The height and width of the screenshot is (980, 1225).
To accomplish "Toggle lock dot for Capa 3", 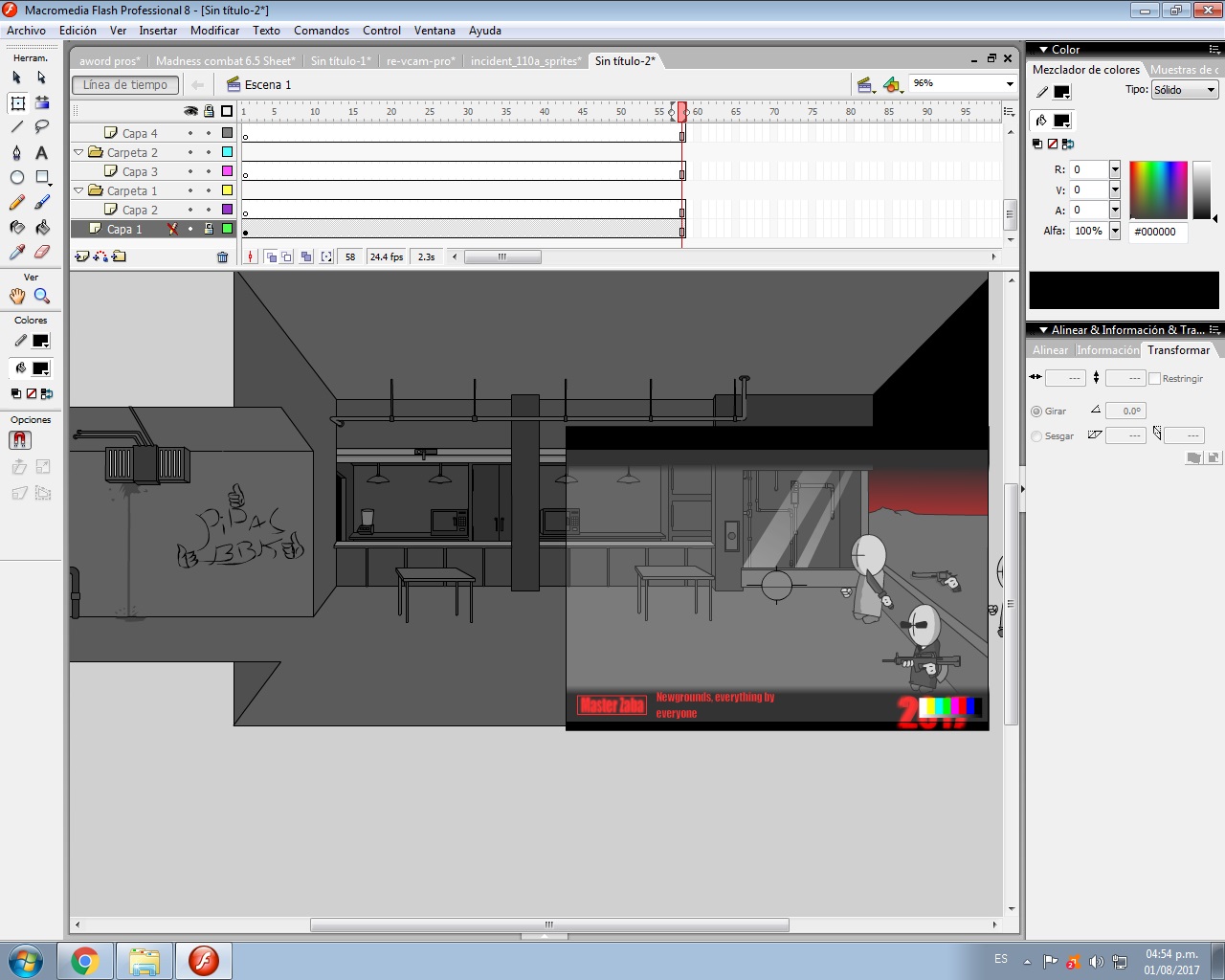I will pyautogui.click(x=209, y=171).
